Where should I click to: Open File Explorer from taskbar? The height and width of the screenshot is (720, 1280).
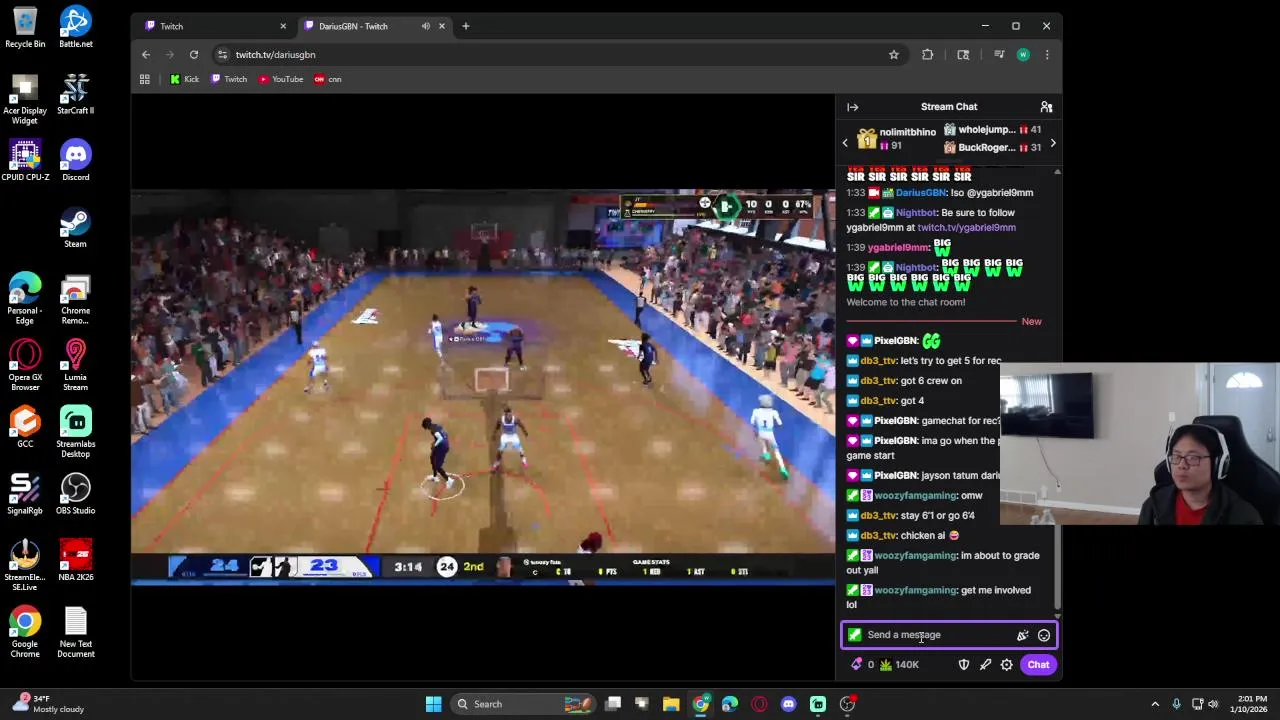point(671,704)
